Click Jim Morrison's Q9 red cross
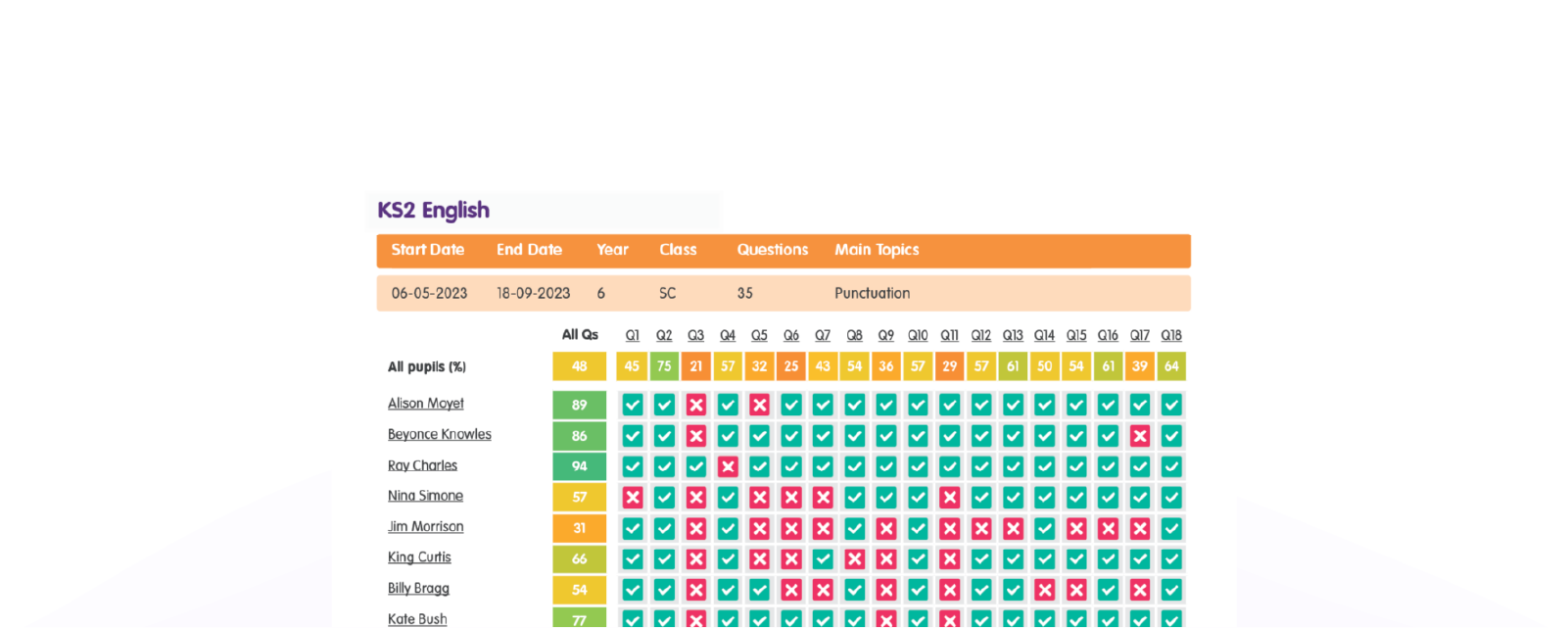Viewport: 1568px width, 628px height. (x=886, y=529)
